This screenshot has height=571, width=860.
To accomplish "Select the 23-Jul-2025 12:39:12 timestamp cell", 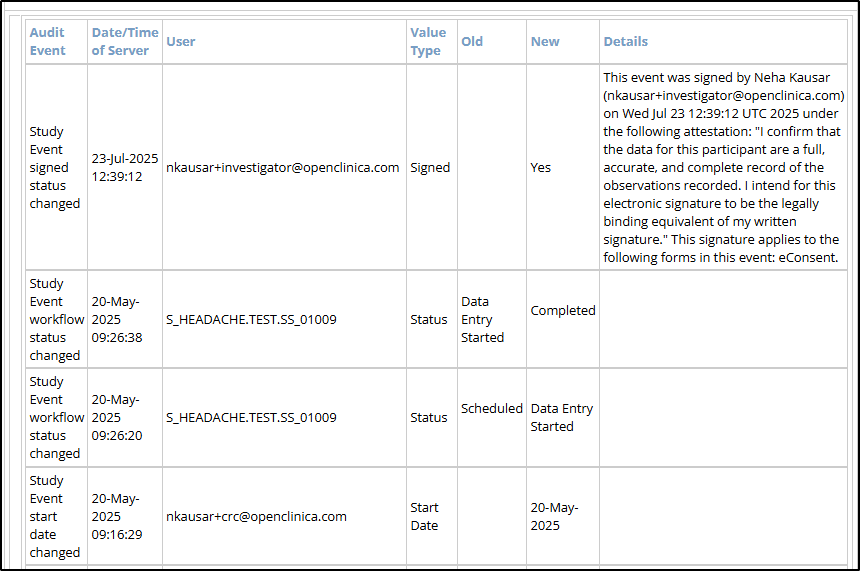I will click(125, 168).
